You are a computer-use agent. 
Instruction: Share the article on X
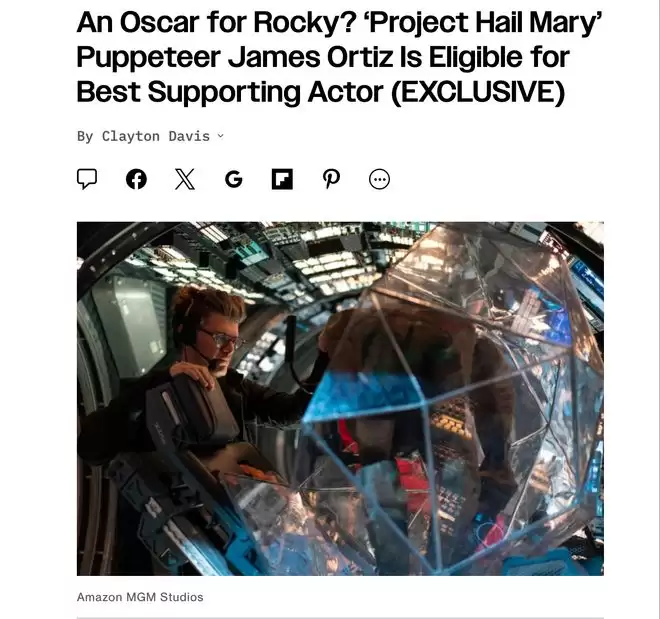click(185, 179)
